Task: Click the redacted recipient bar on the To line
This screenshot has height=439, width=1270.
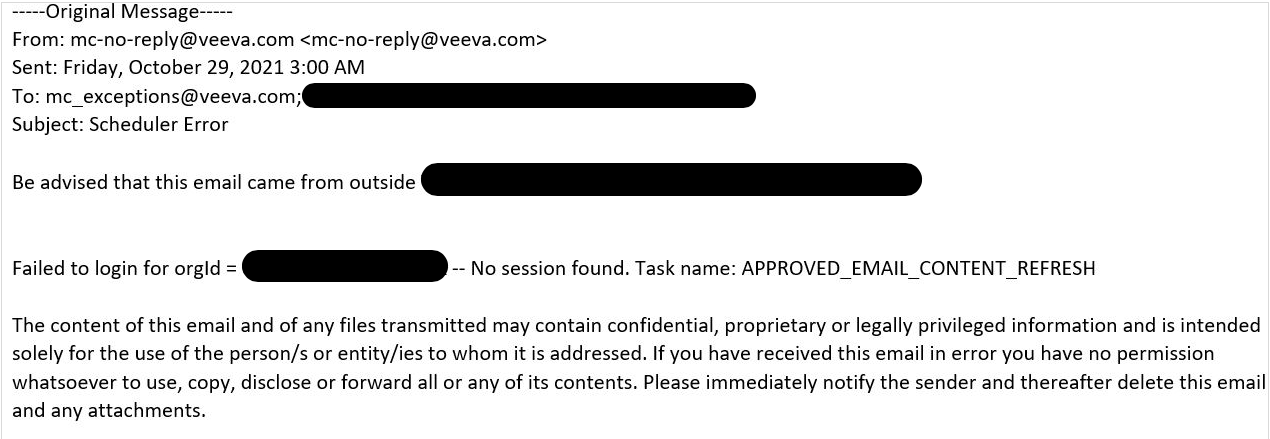Action: [528, 97]
